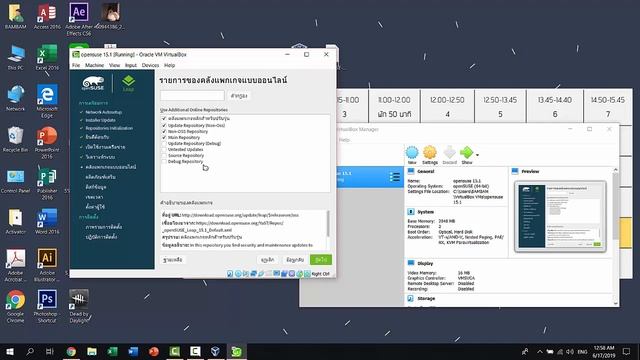Click the Help button at installer bottom-left
640x360 pixels.
[173, 260]
